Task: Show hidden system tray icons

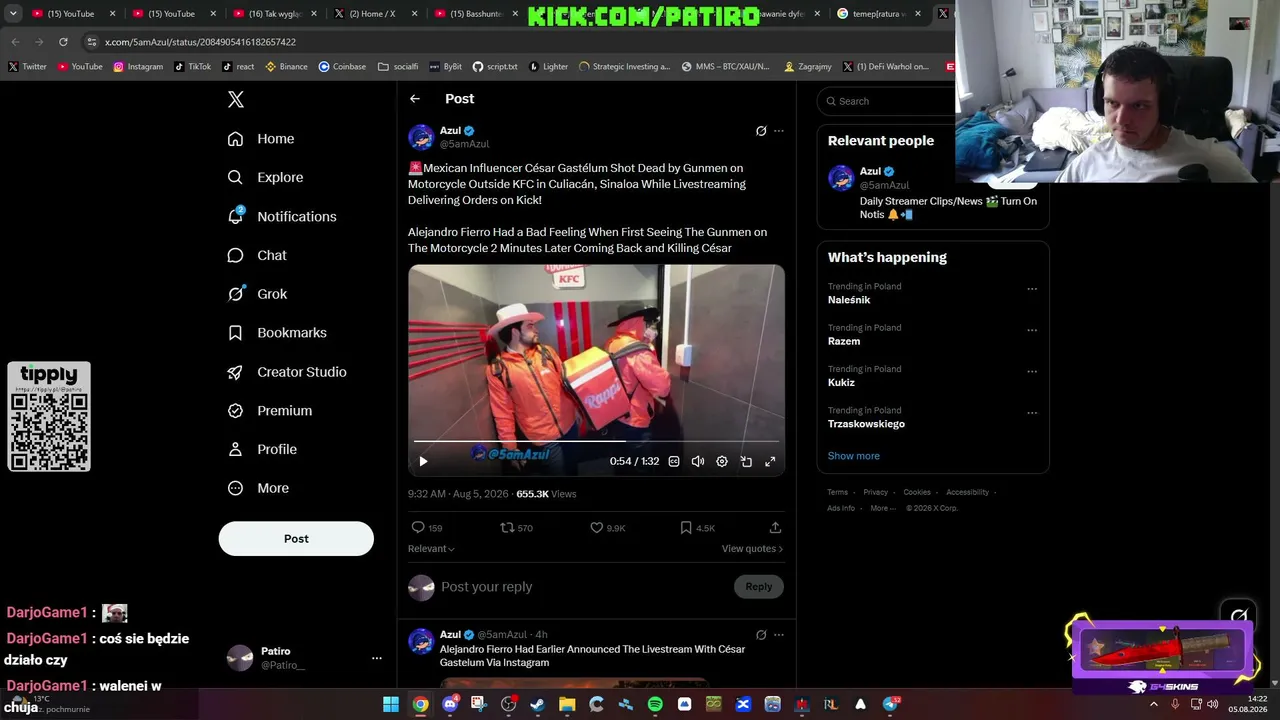Action: [1153, 704]
